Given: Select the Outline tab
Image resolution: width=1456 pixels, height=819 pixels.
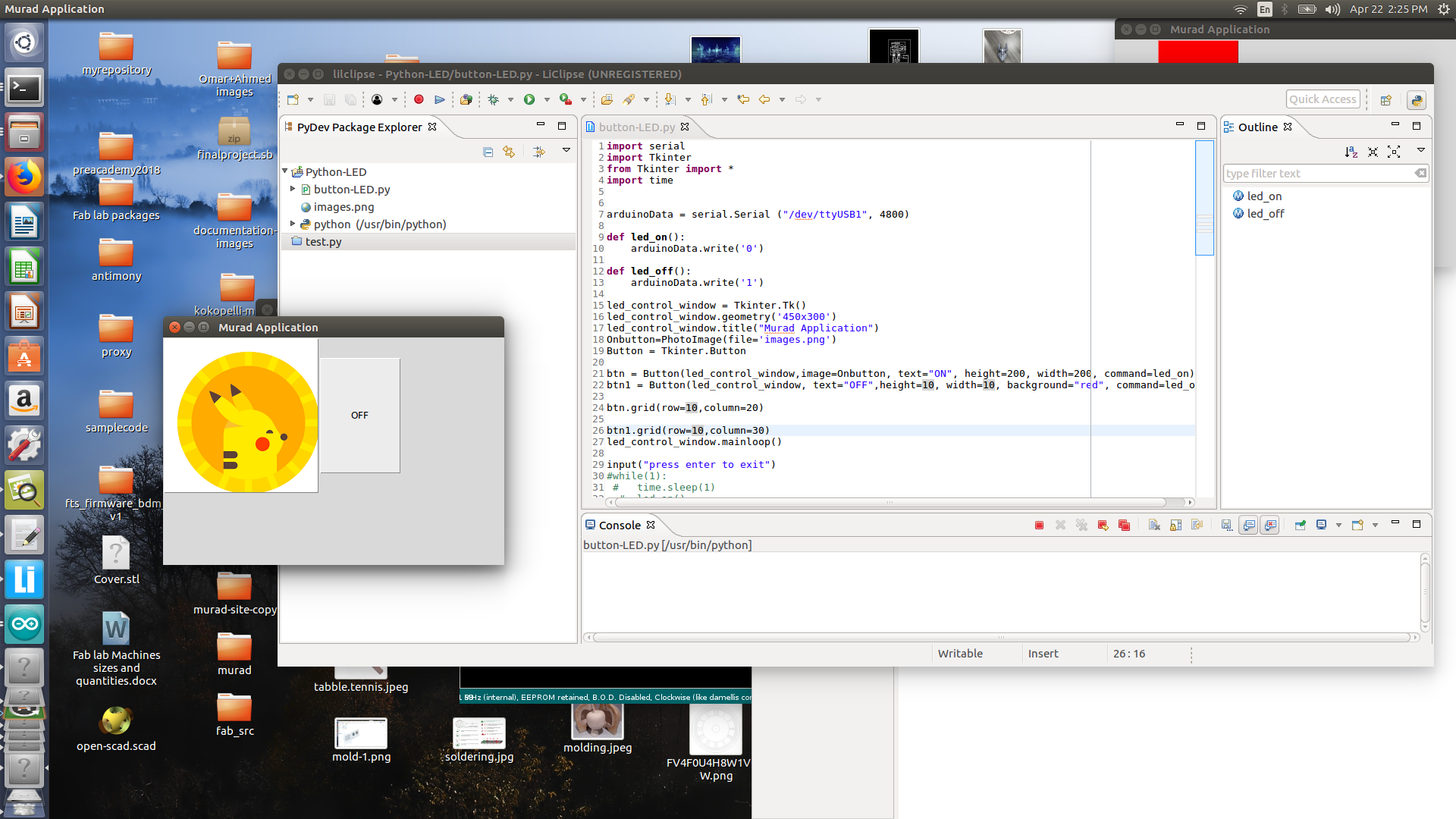Looking at the screenshot, I should pos(1257,127).
